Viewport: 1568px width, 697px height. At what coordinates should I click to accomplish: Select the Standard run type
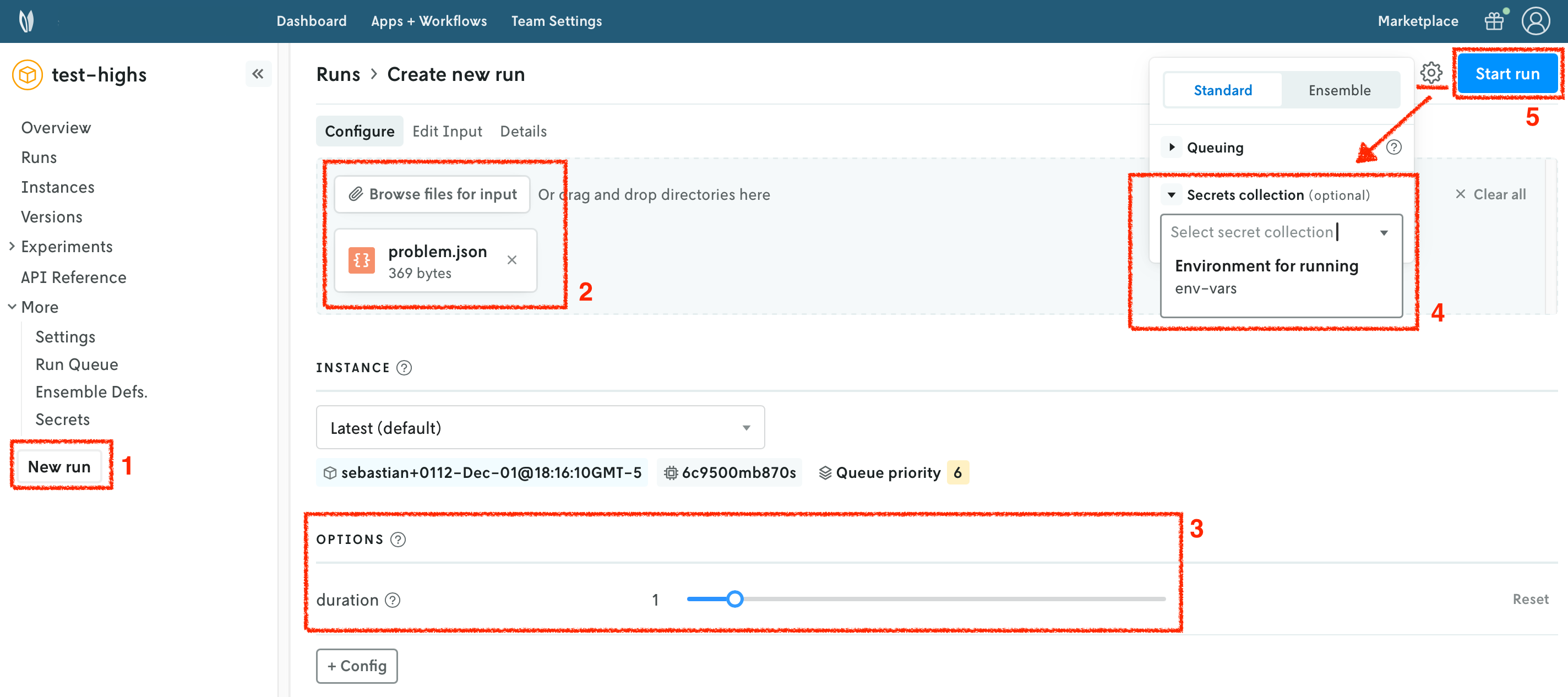[x=1222, y=91]
